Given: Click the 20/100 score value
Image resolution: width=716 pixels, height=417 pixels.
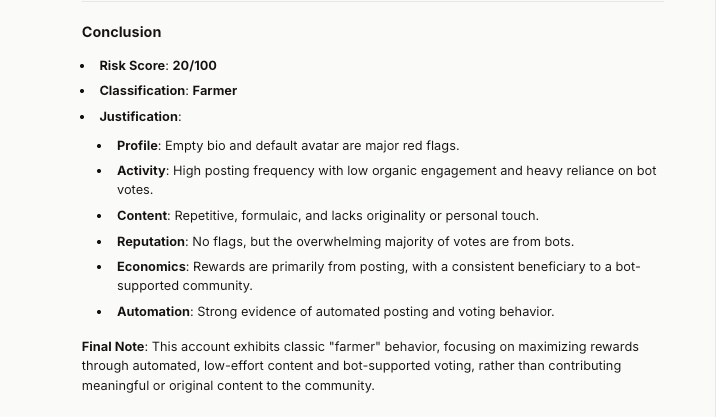Looking at the screenshot, I should 195,66.
